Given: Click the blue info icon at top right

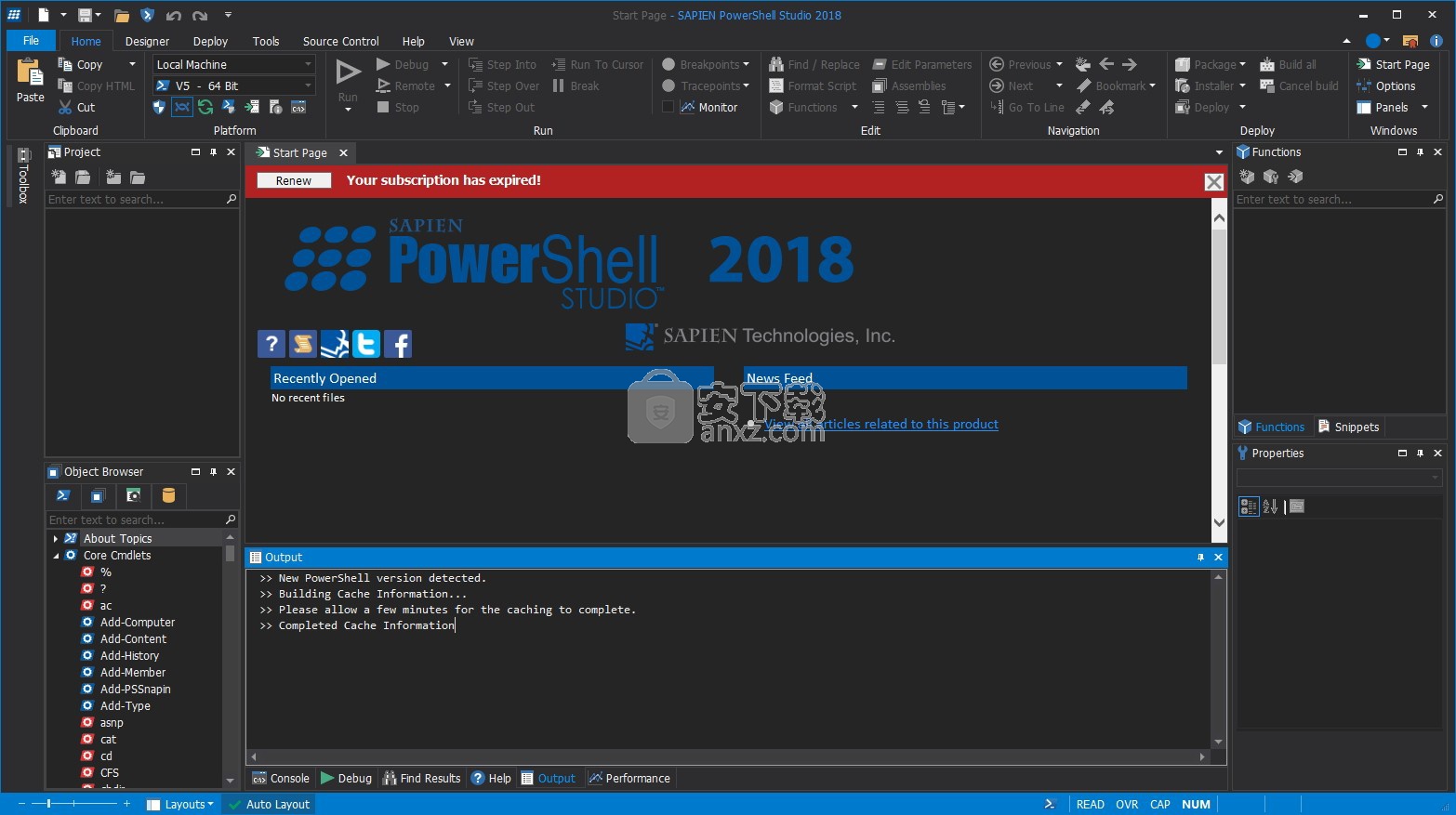Looking at the screenshot, I should [1436, 41].
